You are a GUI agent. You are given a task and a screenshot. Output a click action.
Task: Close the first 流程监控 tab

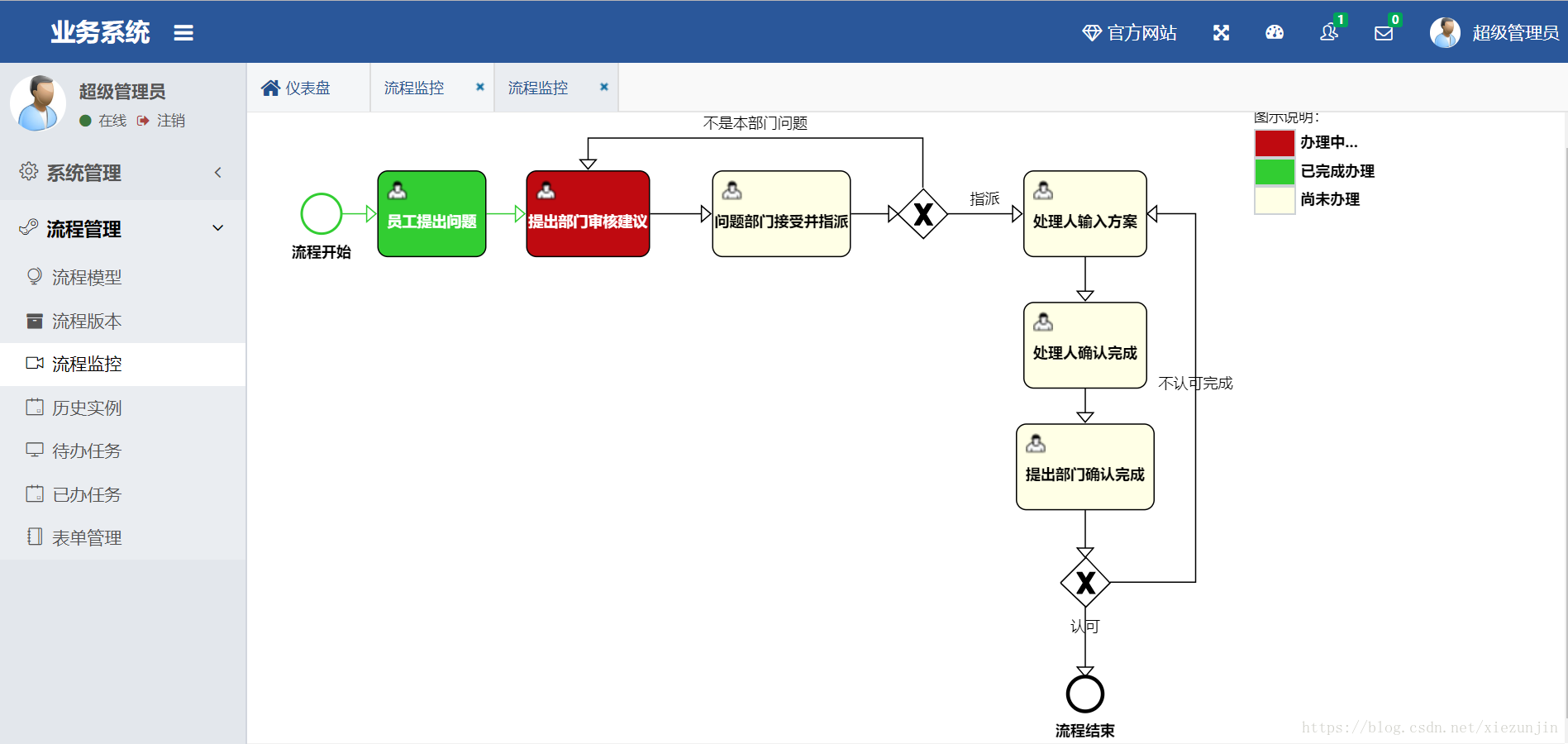(480, 87)
